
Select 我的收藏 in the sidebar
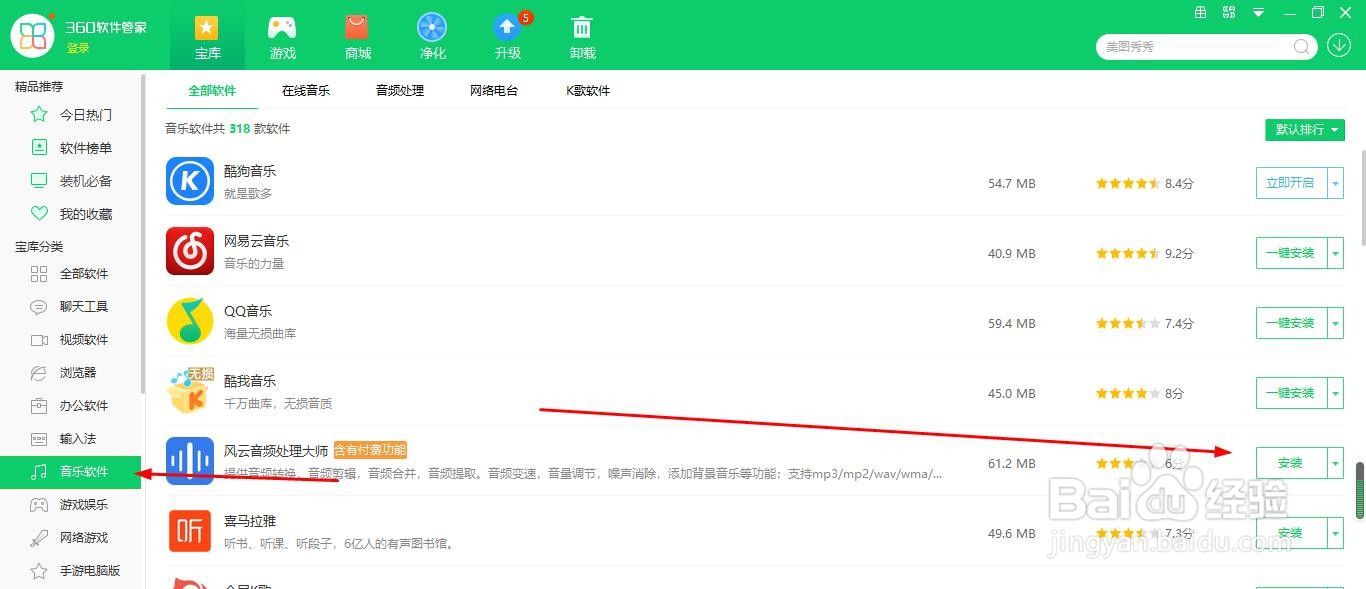click(72, 214)
